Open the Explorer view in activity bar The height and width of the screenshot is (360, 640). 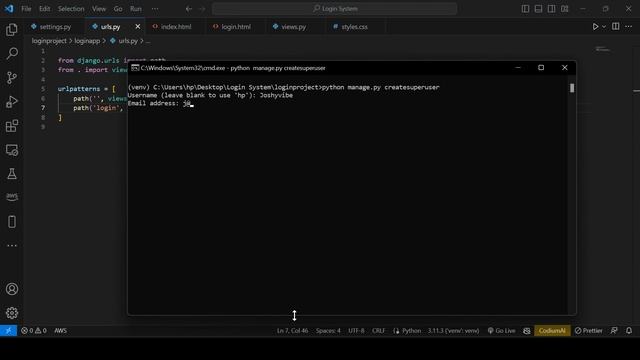(x=12, y=30)
